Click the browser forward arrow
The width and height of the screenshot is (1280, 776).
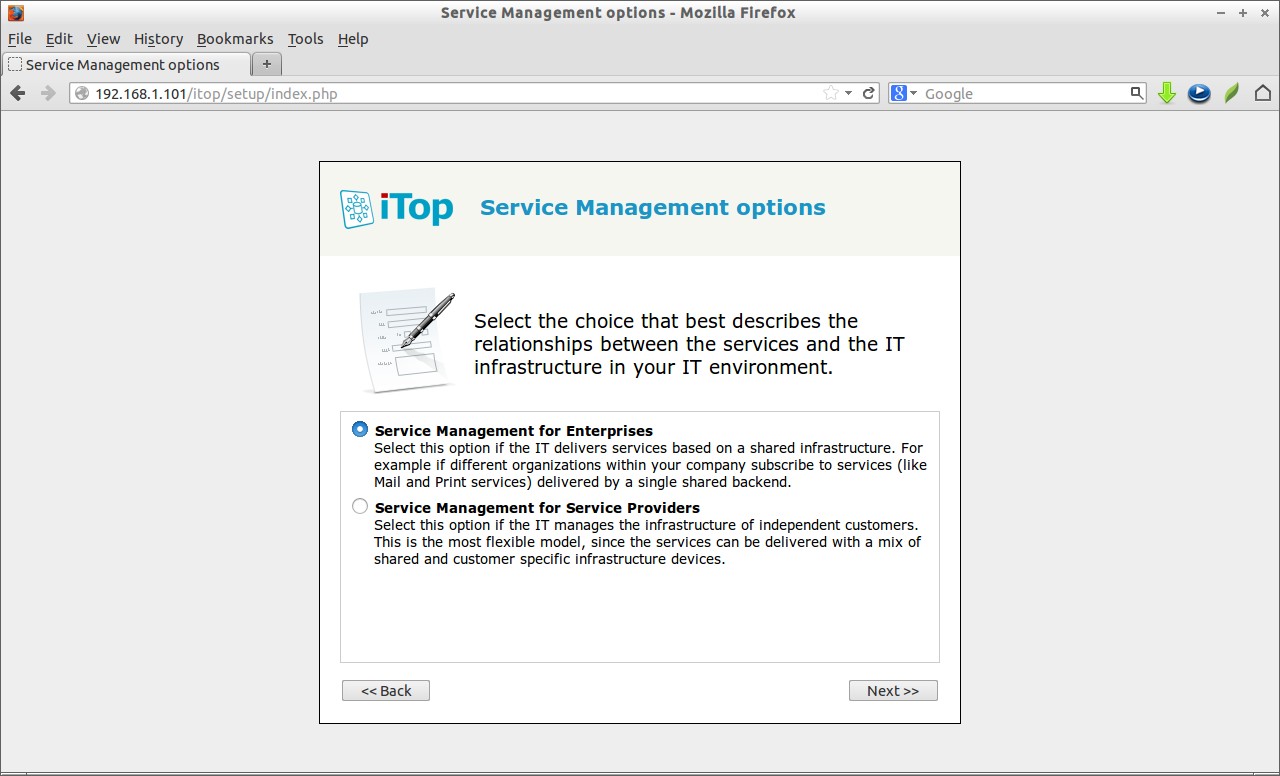point(48,93)
